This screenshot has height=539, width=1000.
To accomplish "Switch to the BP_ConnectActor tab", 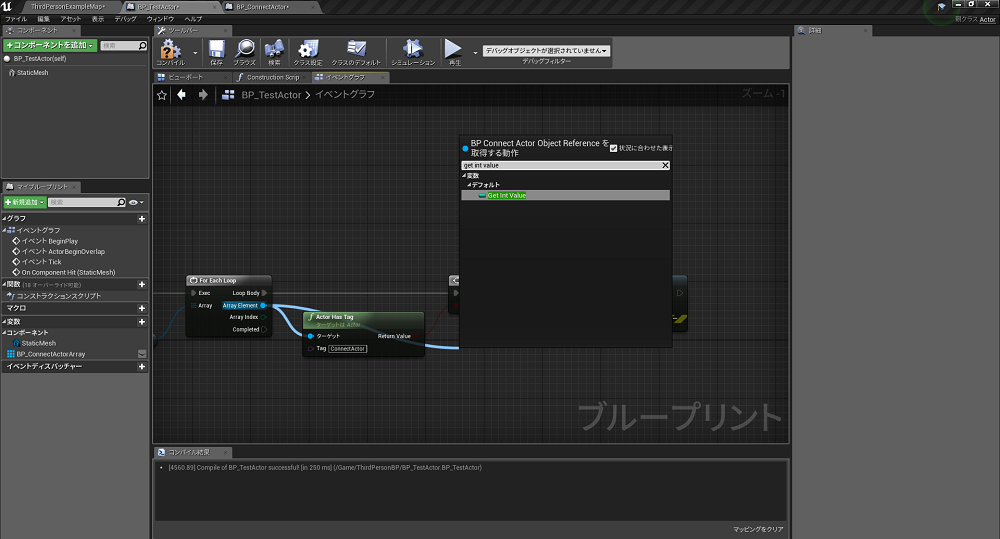I will point(263,7).
